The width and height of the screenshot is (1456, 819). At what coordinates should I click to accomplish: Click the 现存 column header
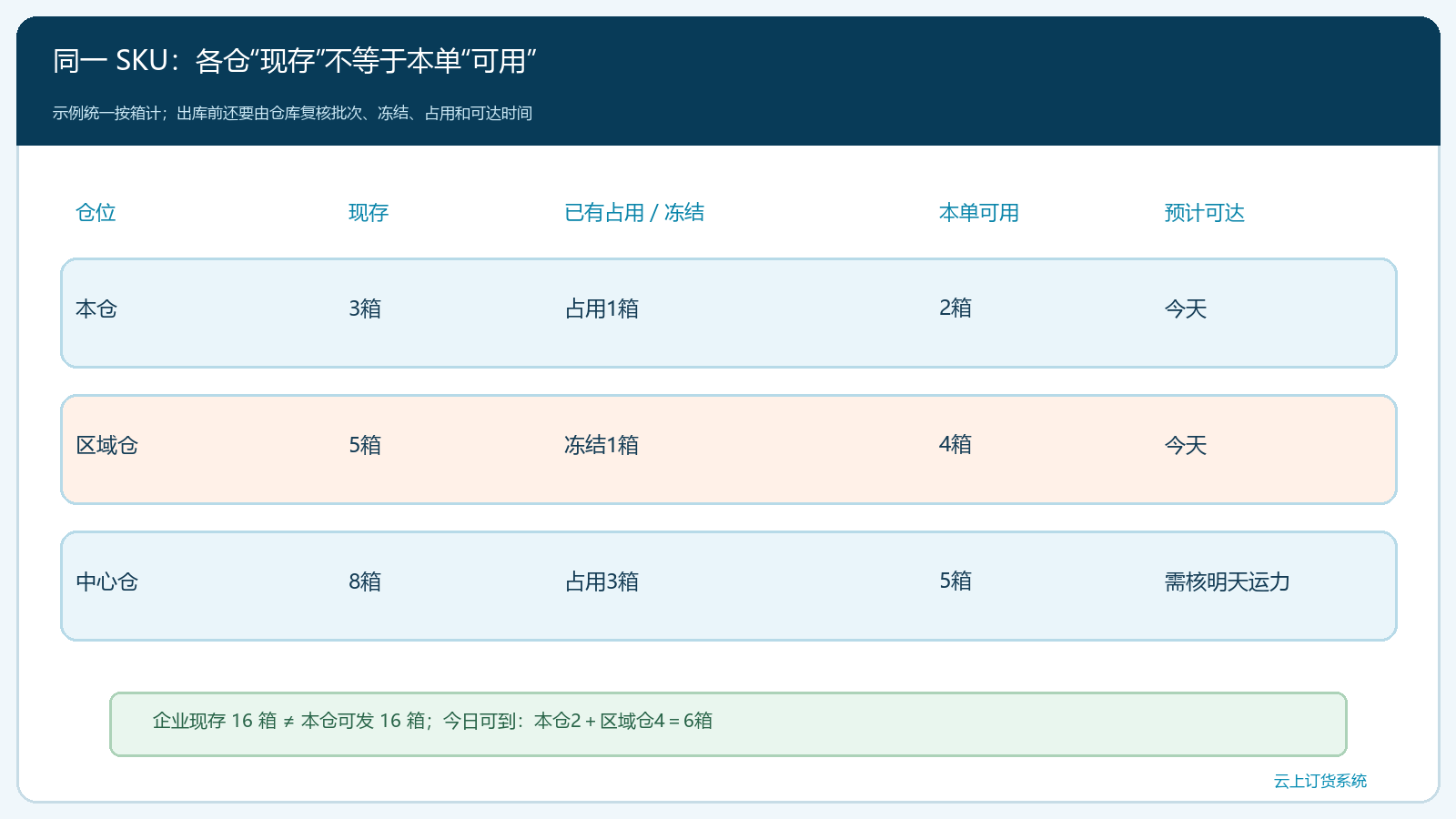click(x=369, y=213)
